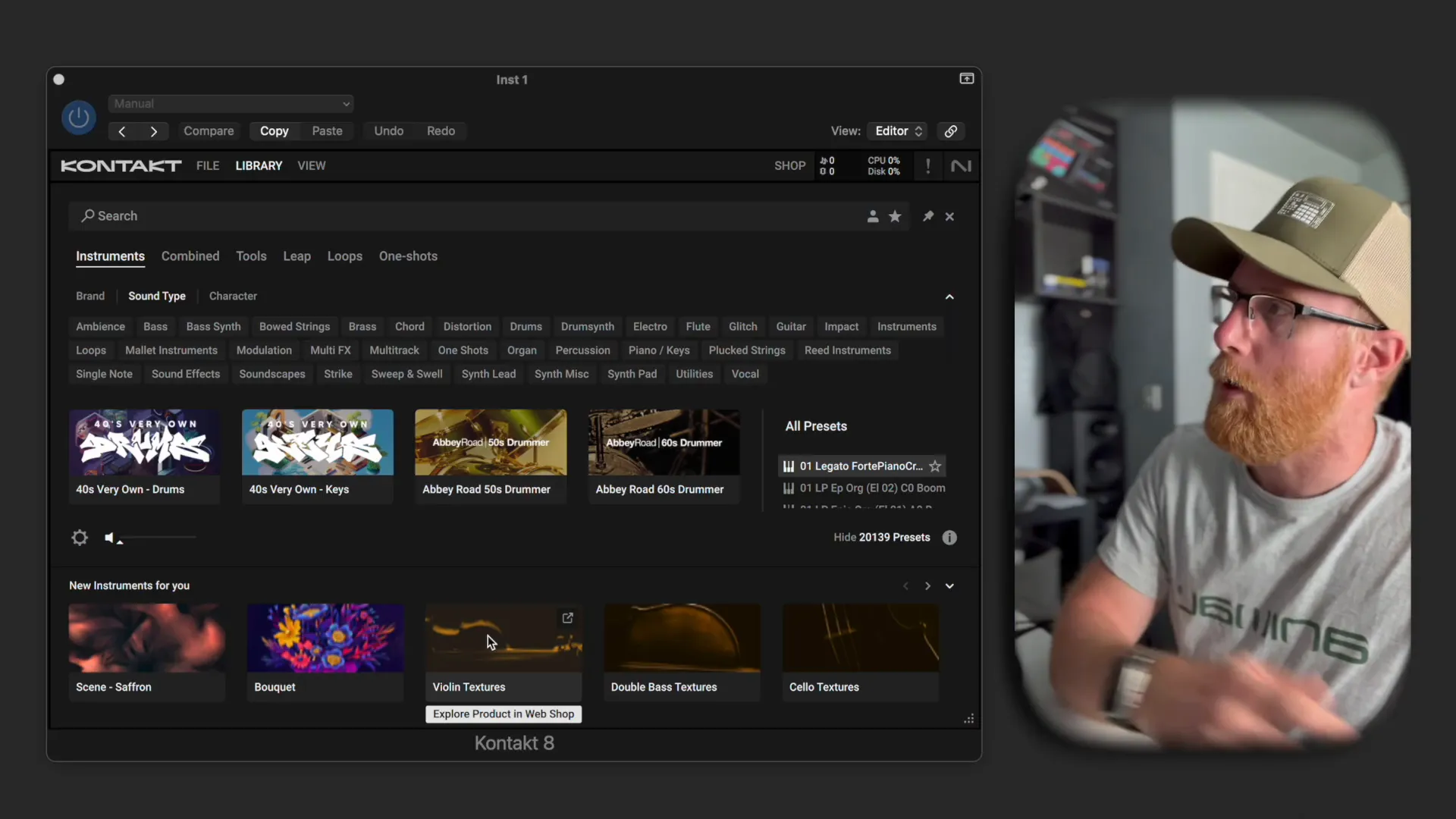Open Violin Textures external link icon
Image resolution: width=1456 pixels, height=819 pixels.
(x=567, y=618)
